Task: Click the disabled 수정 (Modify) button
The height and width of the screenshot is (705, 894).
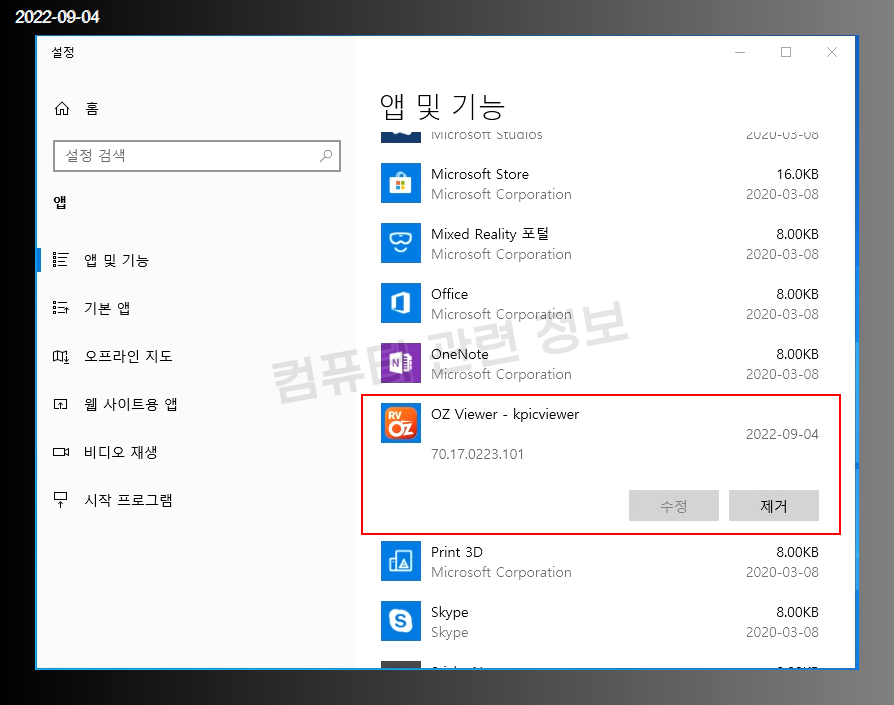Action: (674, 506)
